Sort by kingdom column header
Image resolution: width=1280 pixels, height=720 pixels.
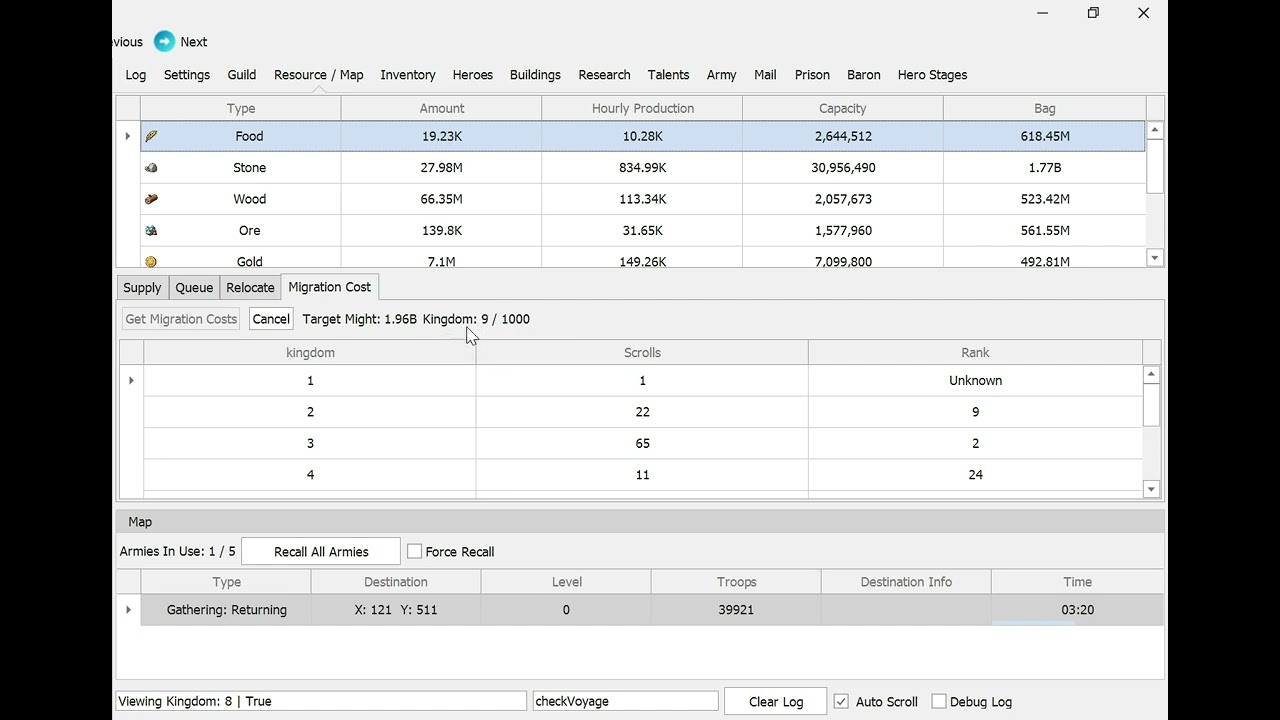[x=310, y=352]
